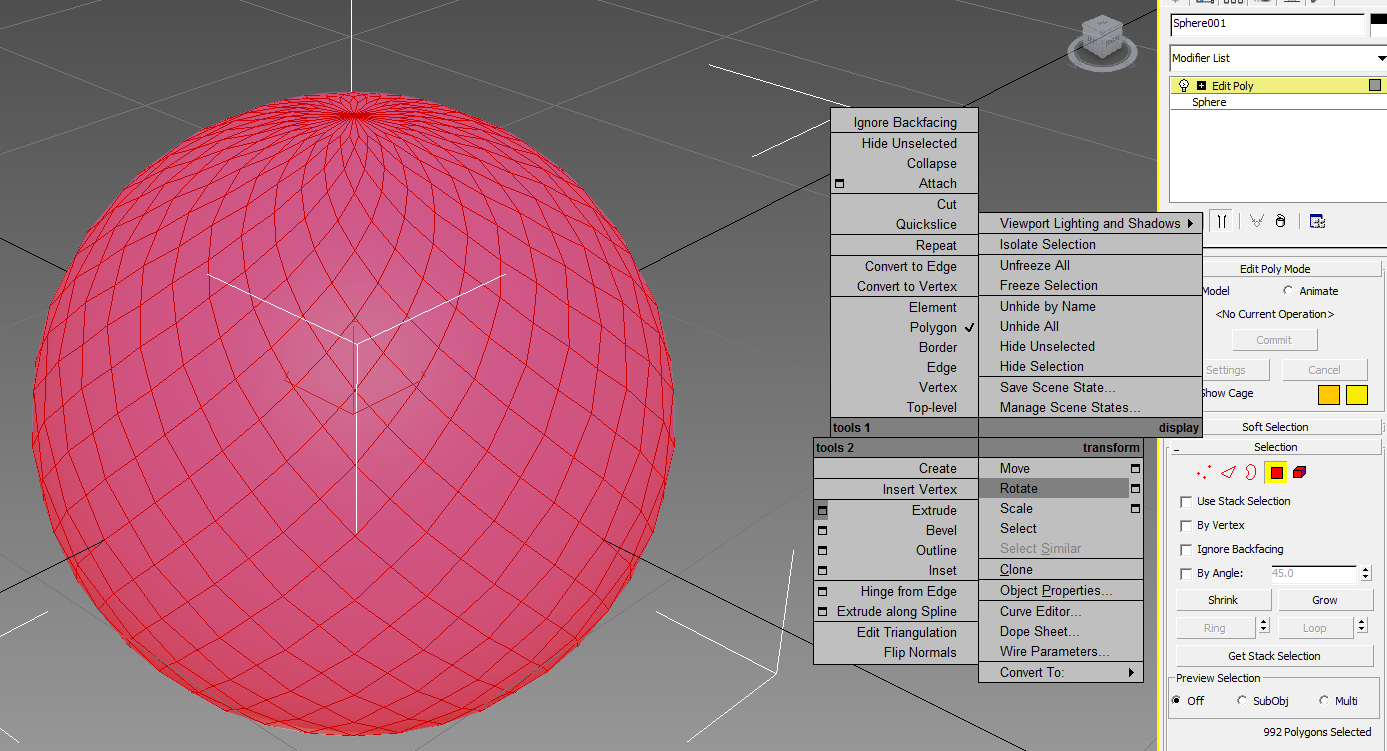
Task: Open Bevel settings box icon
Action: tap(822, 530)
